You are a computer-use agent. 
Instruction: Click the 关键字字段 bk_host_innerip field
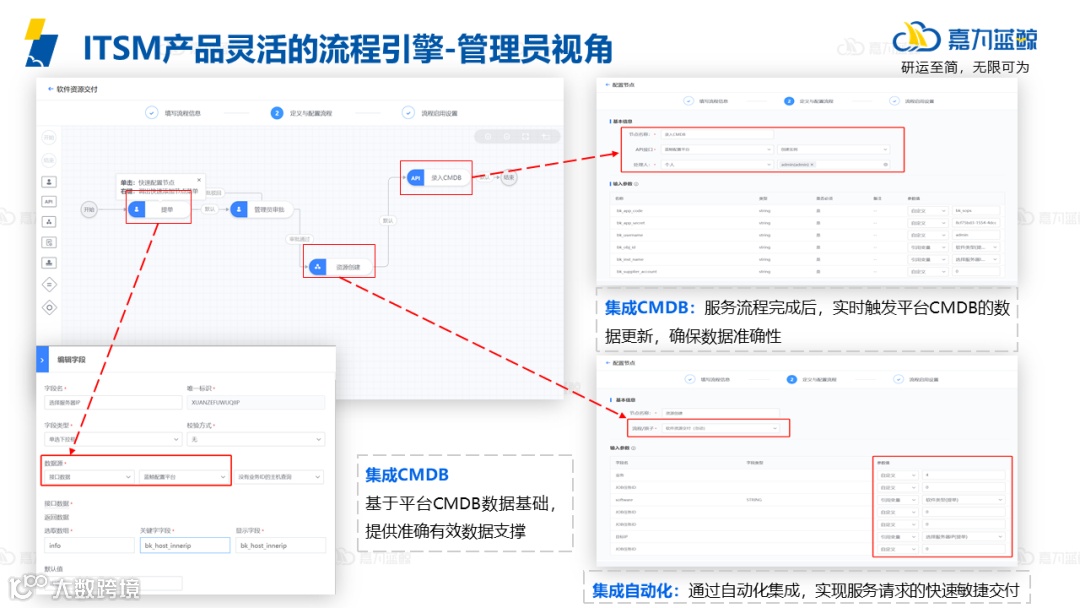point(185,545)
